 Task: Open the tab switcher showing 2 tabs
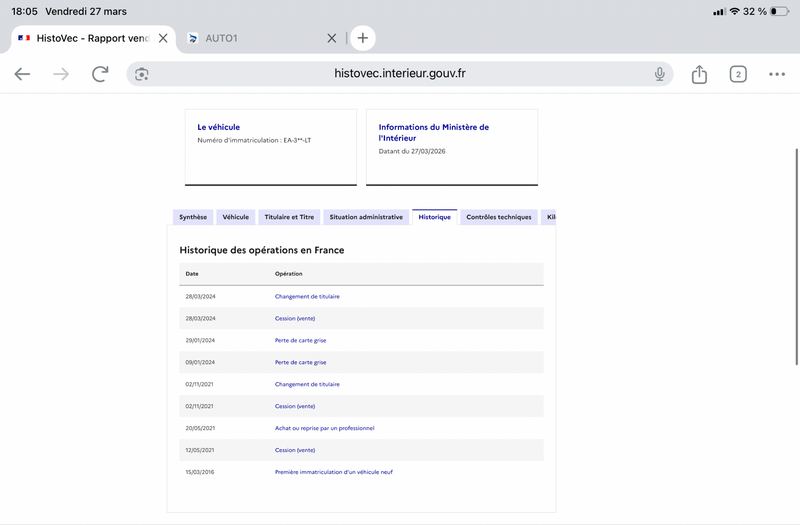coord(738,74)
